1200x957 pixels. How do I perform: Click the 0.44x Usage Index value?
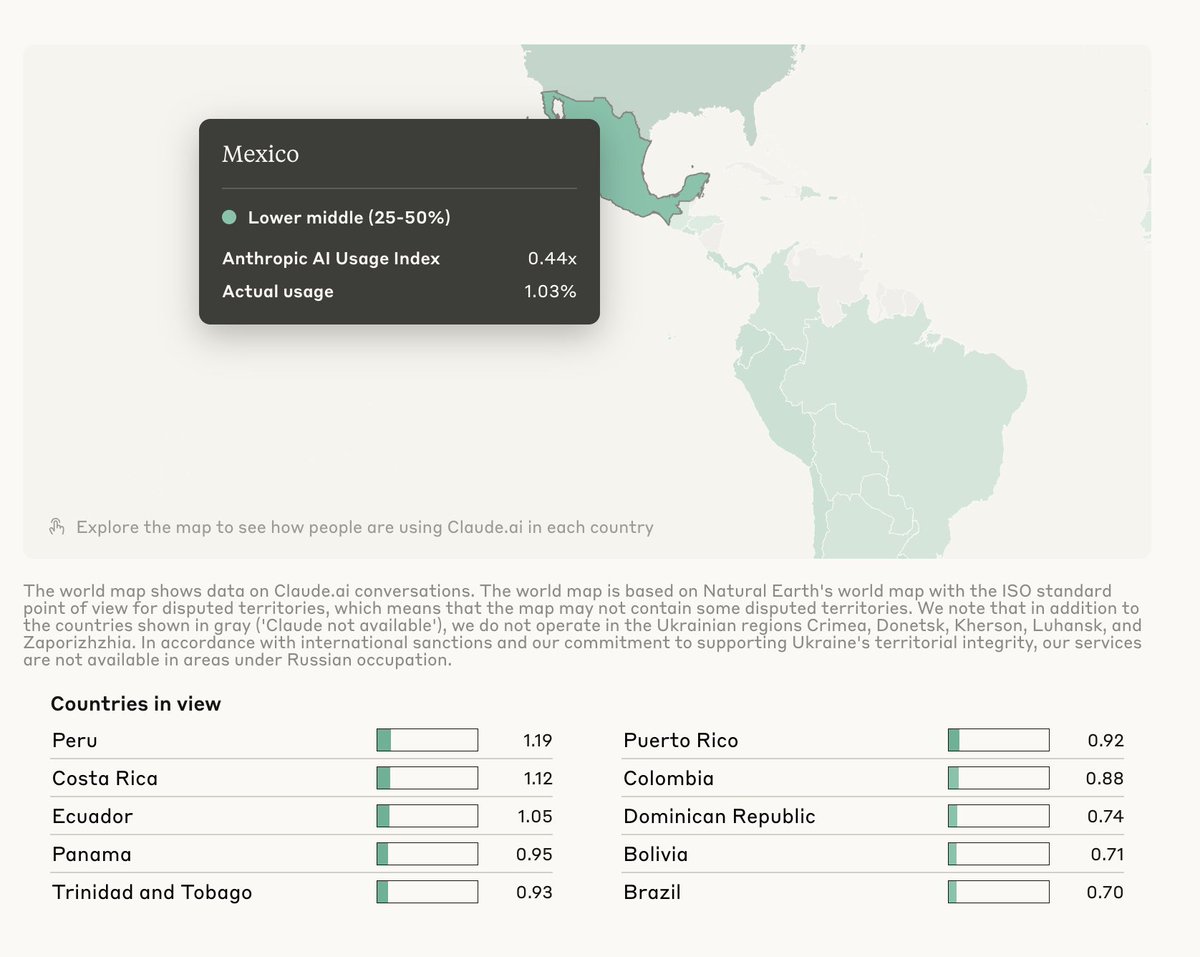tap(552, 258)
